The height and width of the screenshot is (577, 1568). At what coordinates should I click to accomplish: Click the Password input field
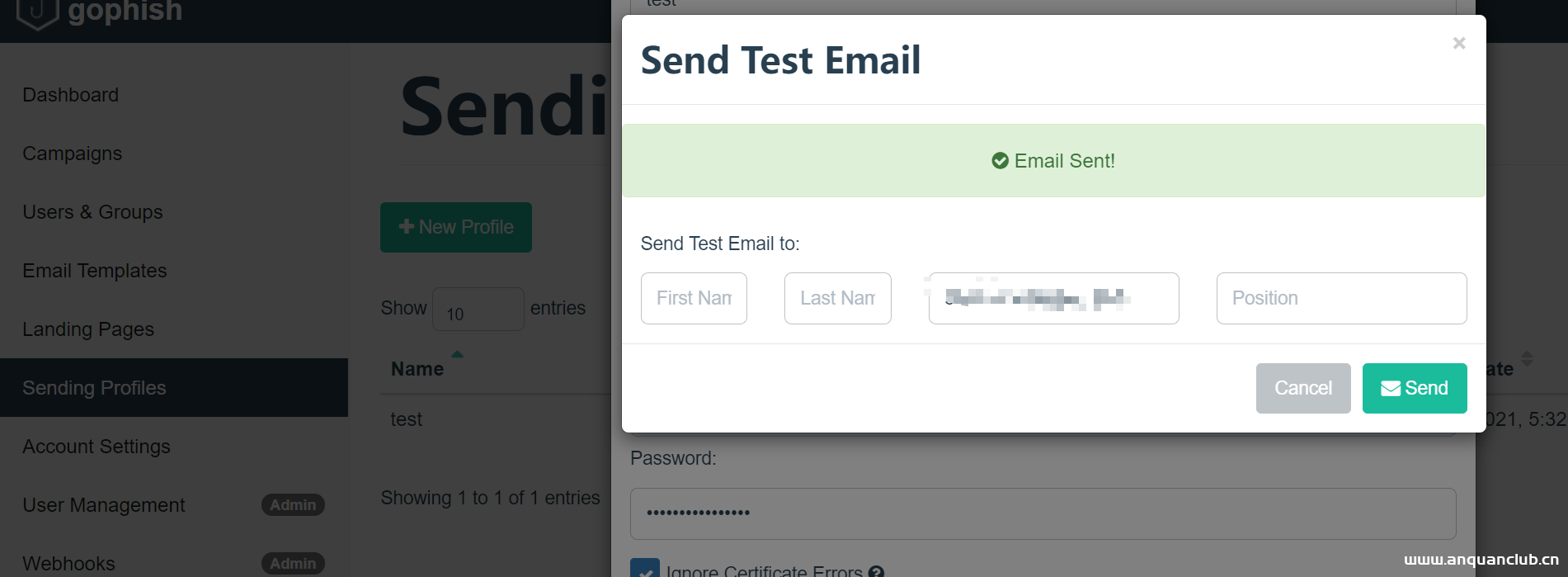tap(1043, 513)
